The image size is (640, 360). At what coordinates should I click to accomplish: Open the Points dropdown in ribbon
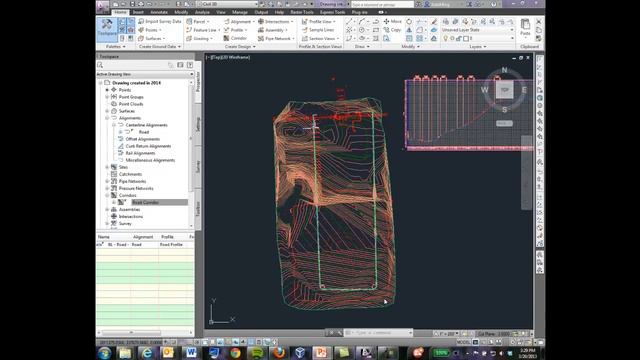click(150, 30)
